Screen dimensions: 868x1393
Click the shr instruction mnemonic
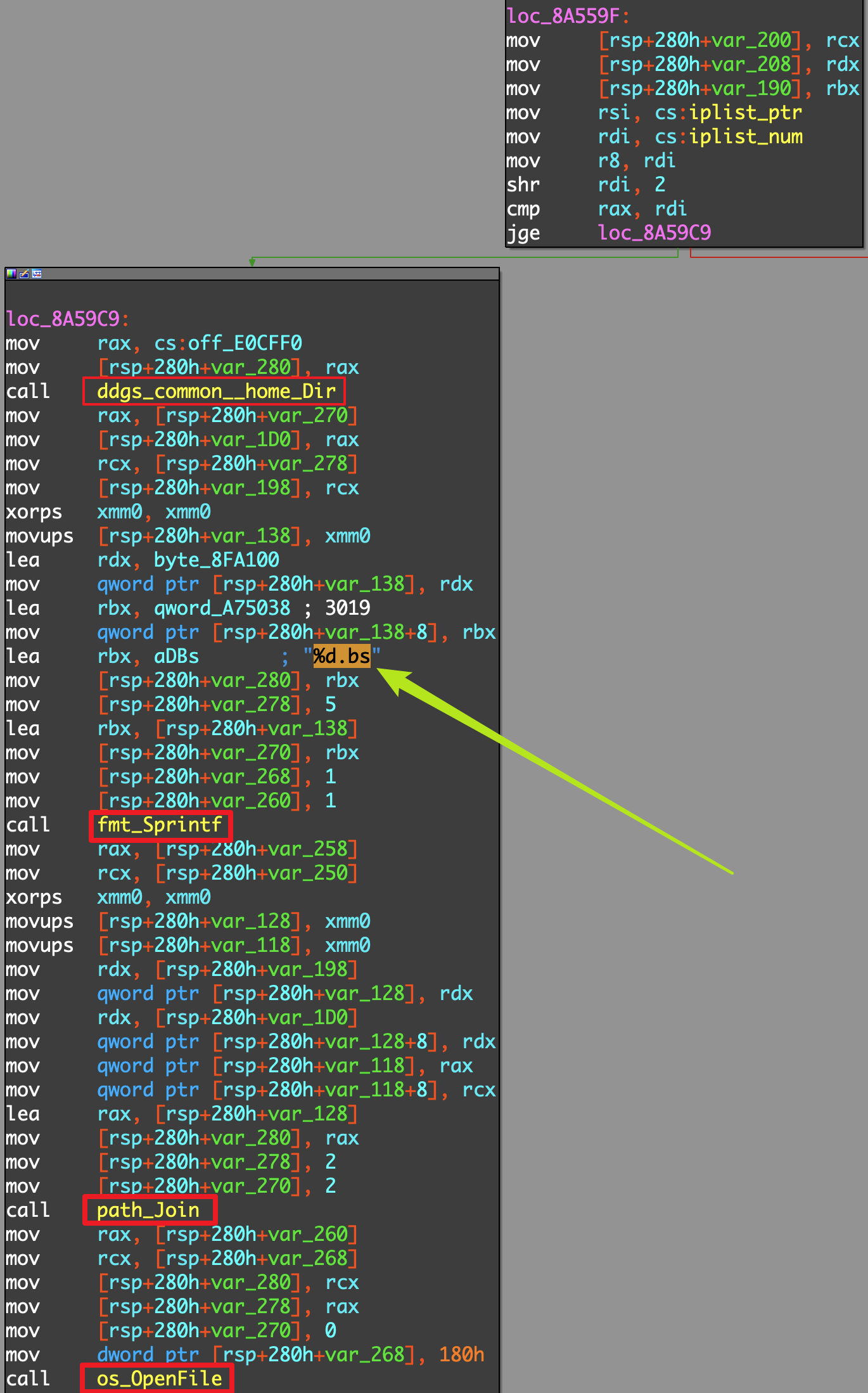(x=523, y=184)
